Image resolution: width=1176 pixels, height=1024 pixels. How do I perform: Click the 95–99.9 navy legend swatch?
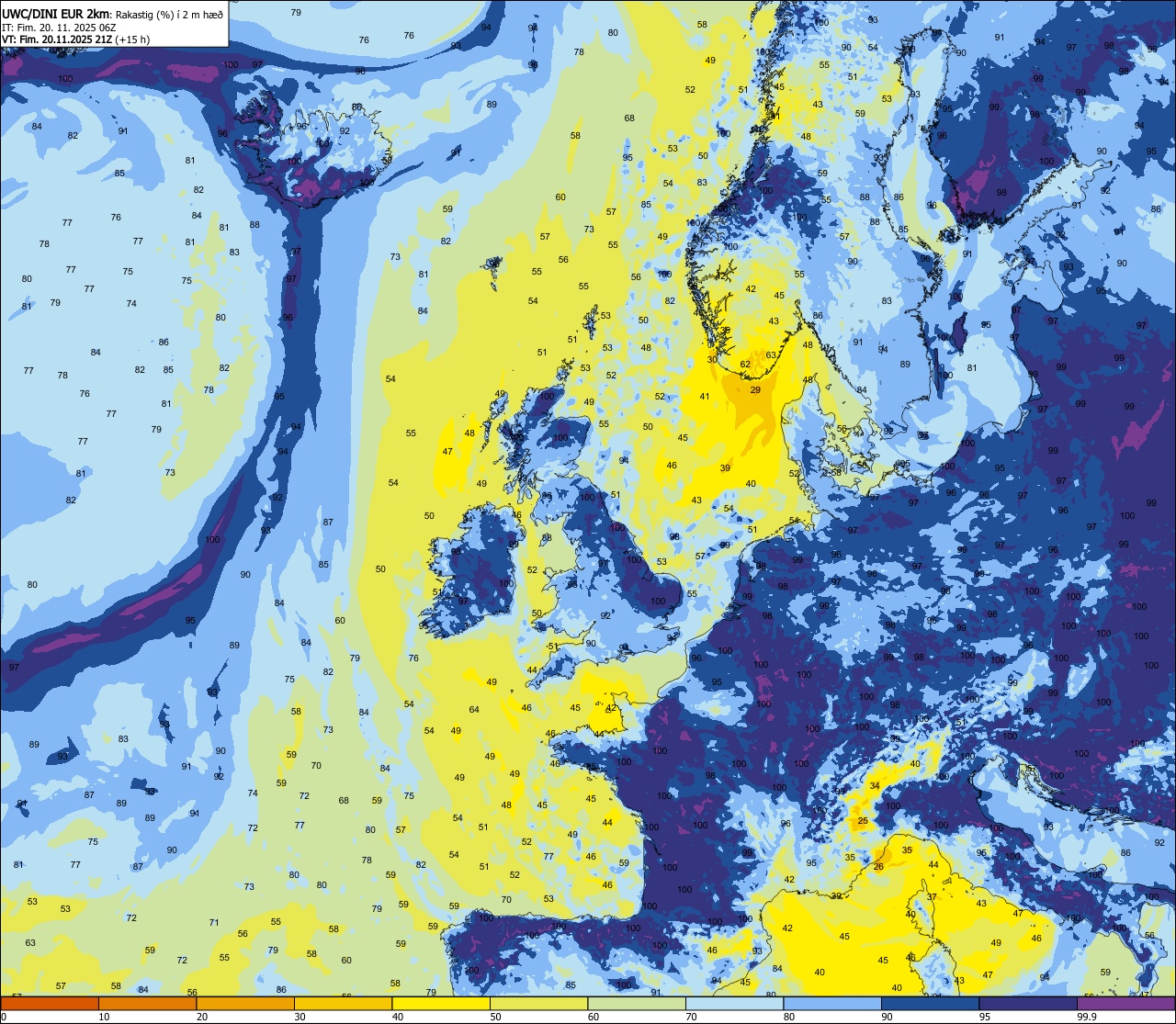click(x=1028, y=1003)
